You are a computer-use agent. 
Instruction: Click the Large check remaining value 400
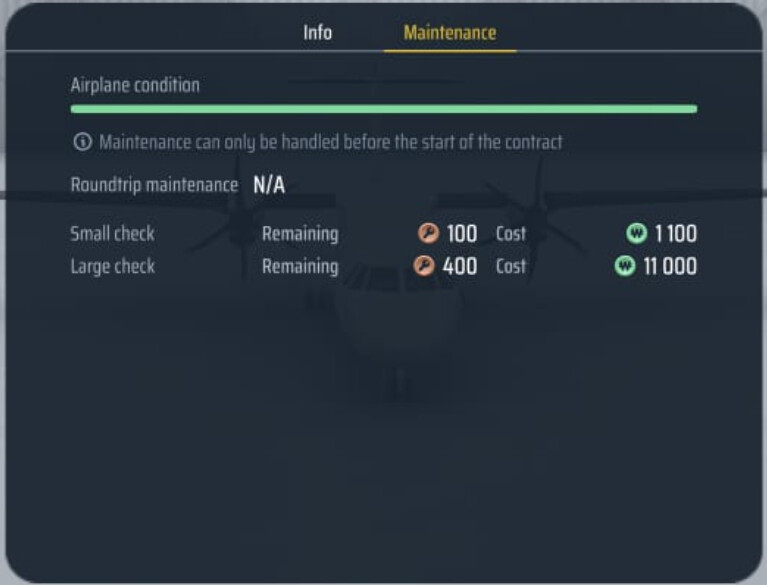[x=459, y=266]
